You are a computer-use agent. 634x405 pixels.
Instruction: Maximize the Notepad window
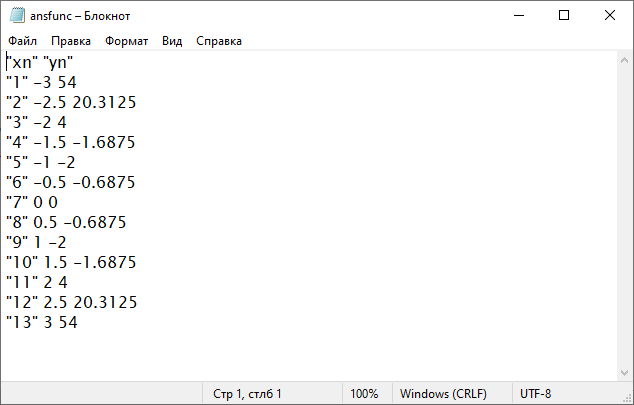pos(564,16)
